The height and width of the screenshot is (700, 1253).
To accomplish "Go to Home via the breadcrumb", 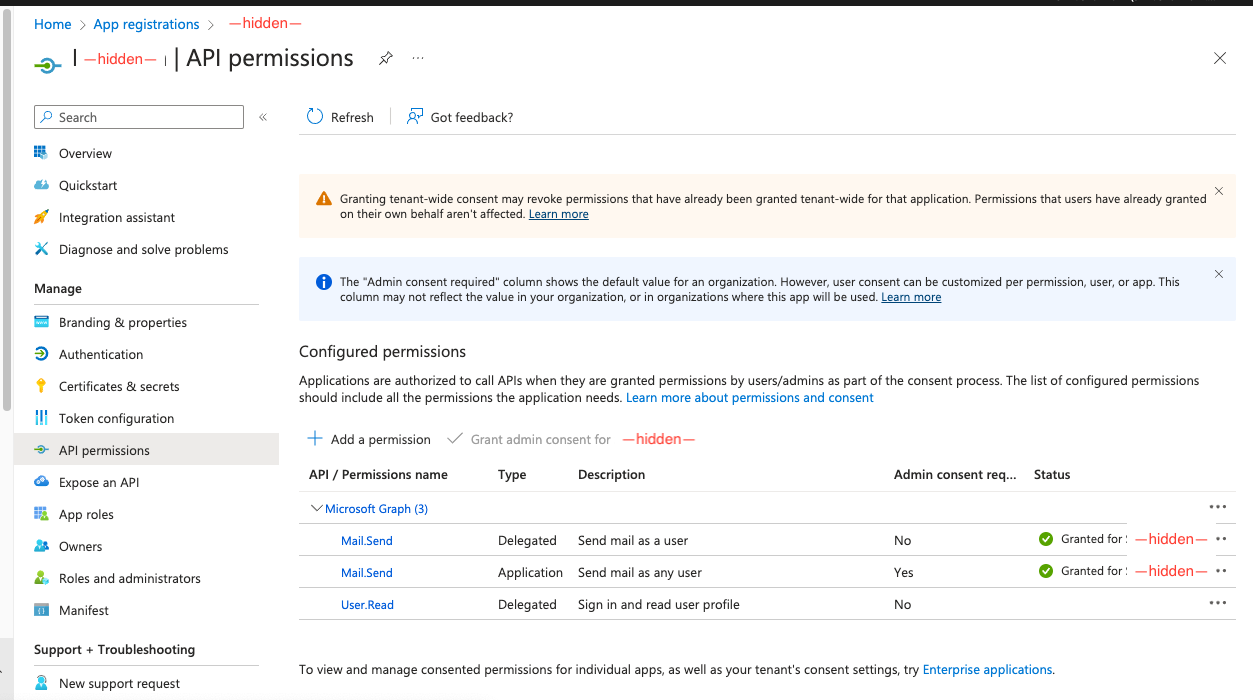I will pyautogui.click(x=52, y=23).
